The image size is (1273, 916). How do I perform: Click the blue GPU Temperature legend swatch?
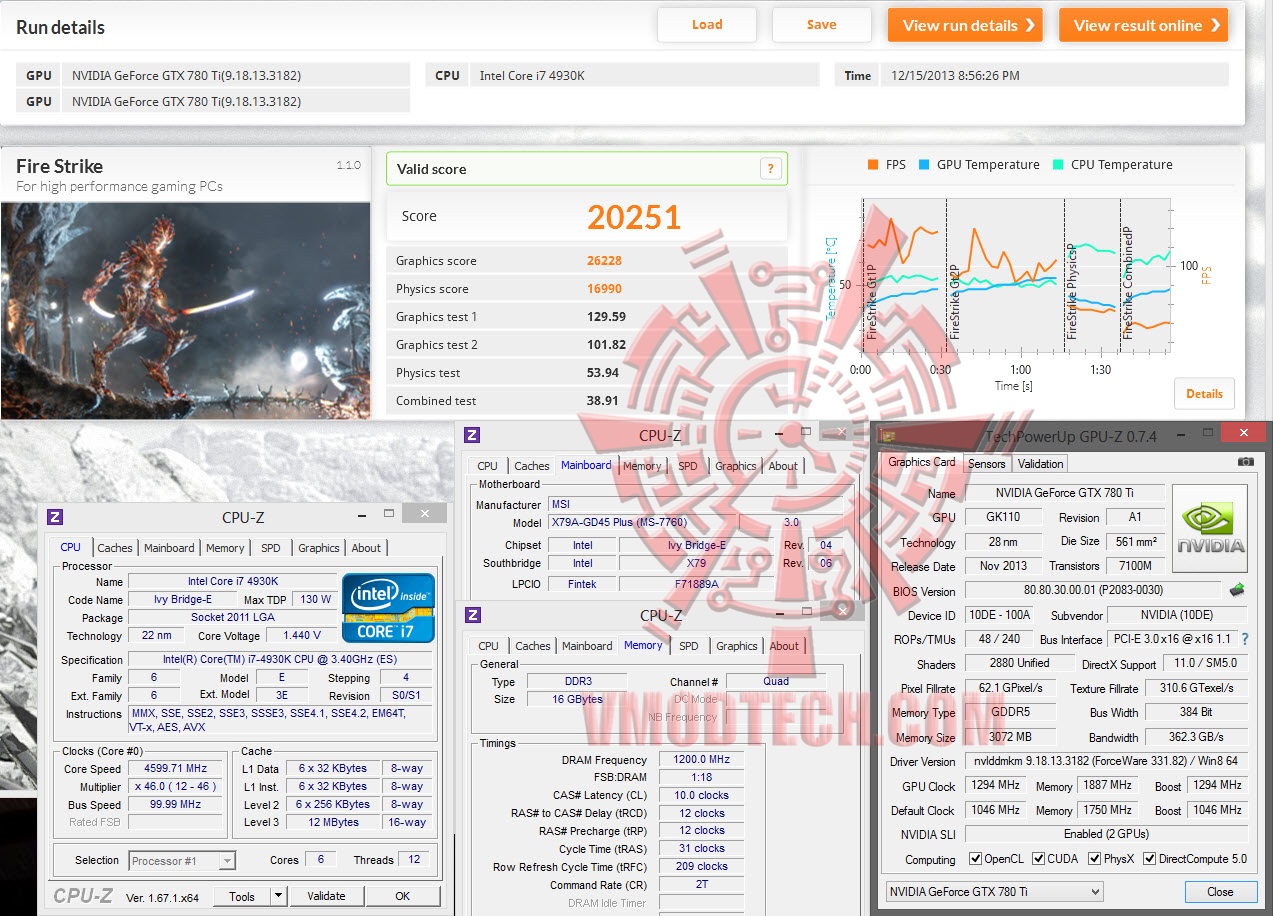[x=925, y=165]
